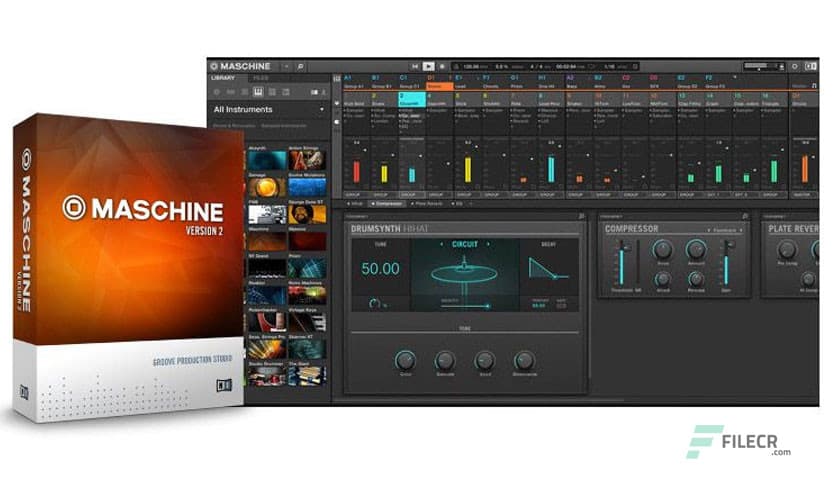Click the Drumsynth Color knob
This screenshot has width=836, height=484.
[403, 359]
